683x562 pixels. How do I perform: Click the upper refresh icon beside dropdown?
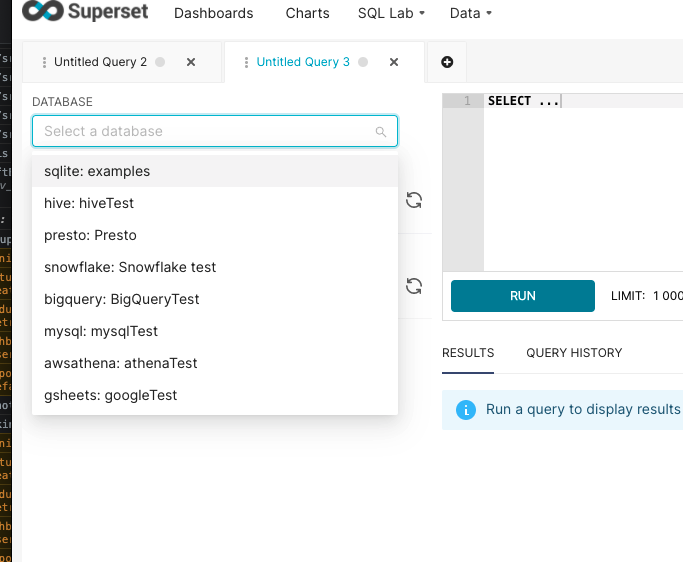coord(414,200)
